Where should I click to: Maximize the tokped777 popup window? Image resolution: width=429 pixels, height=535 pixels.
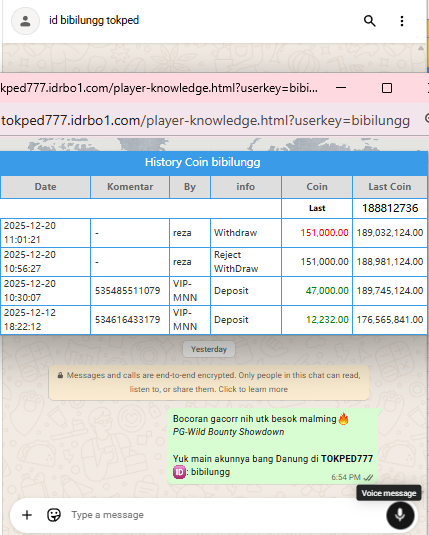[386, 88]
